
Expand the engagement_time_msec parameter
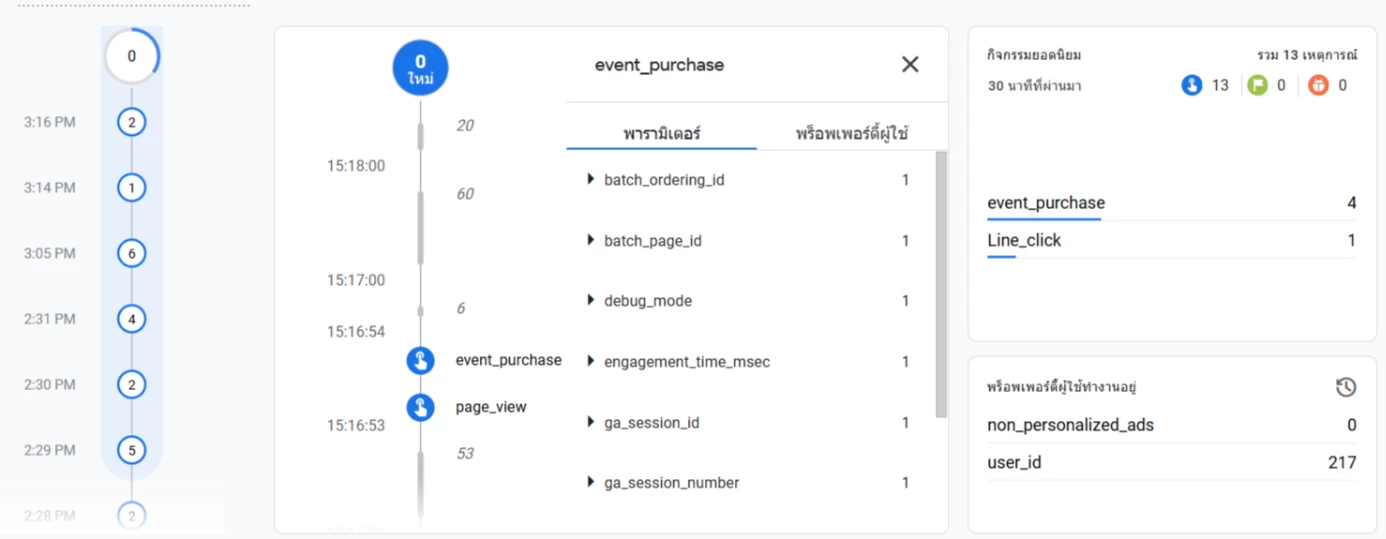[591, 362]
